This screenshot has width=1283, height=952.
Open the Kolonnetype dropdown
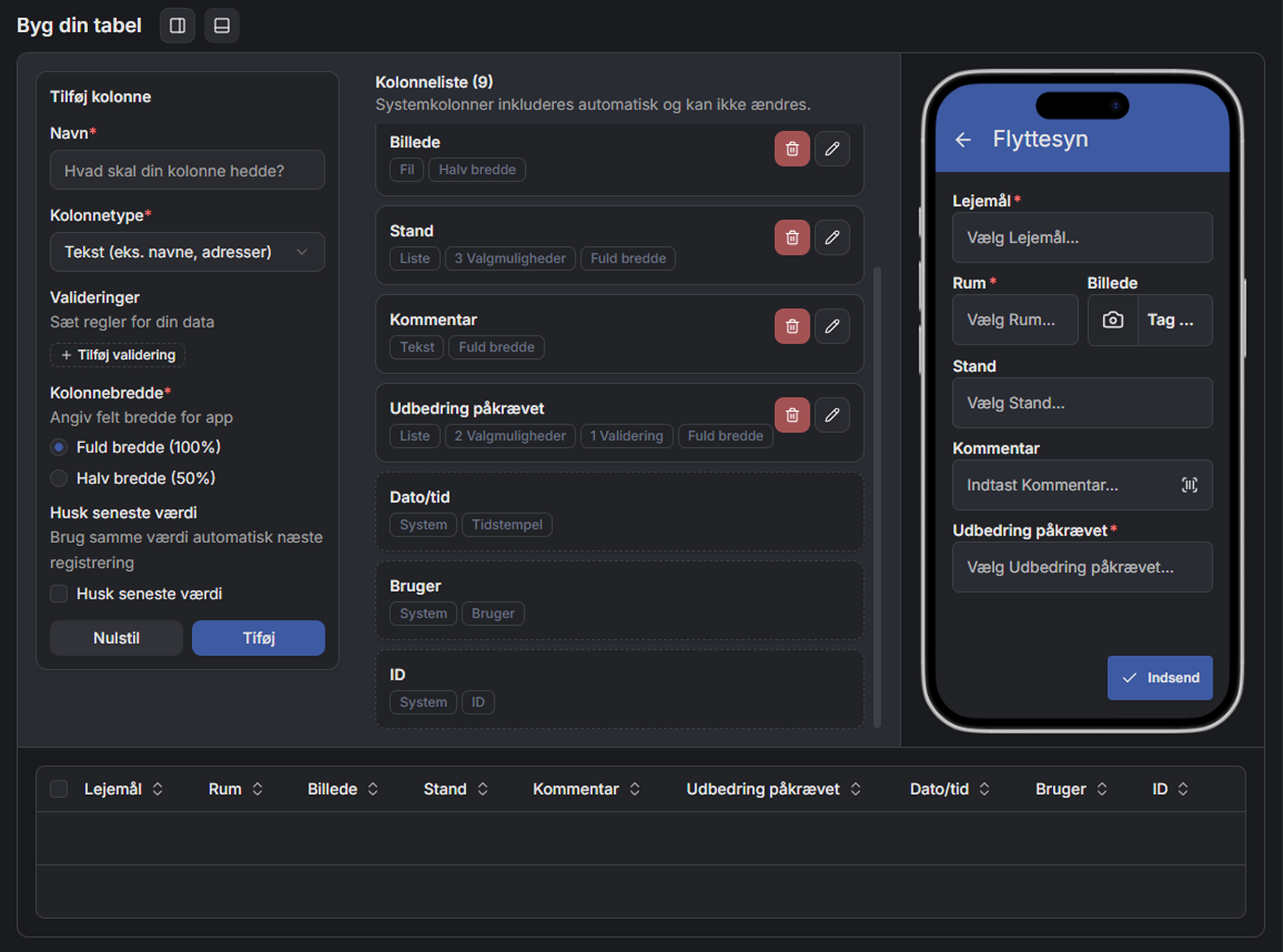pos(186,252)
